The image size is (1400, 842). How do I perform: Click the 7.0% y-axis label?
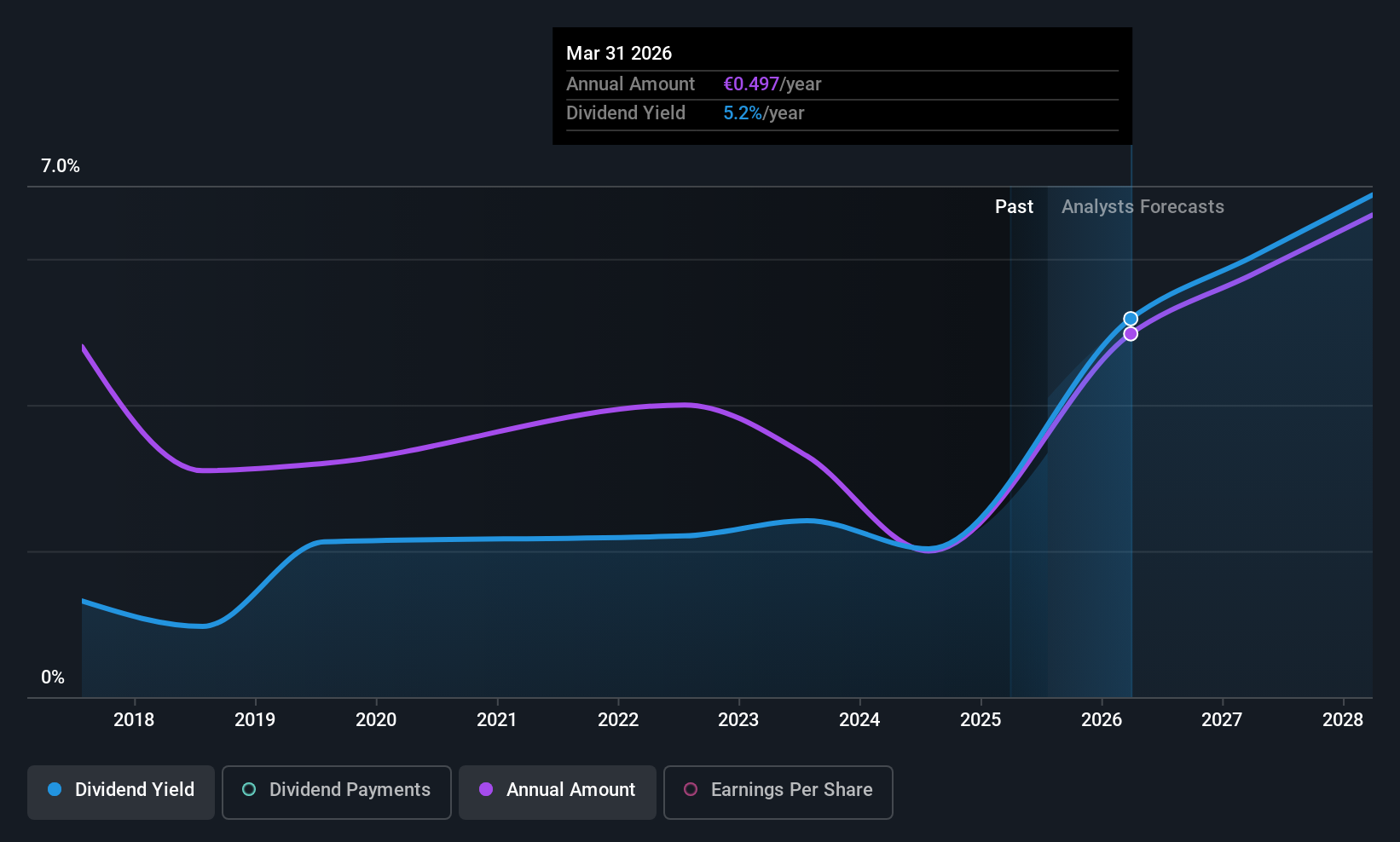pyautogui.click(x=61, y=166)
